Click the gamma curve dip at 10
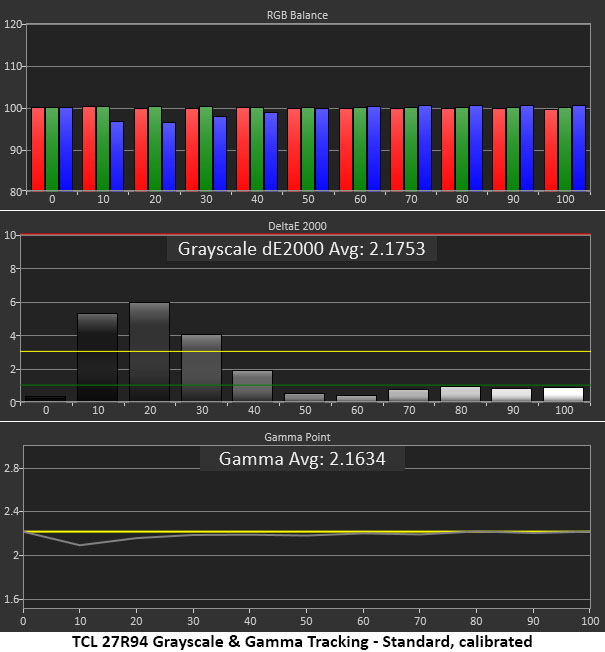The image size is (605, 652). pos(80,545)
